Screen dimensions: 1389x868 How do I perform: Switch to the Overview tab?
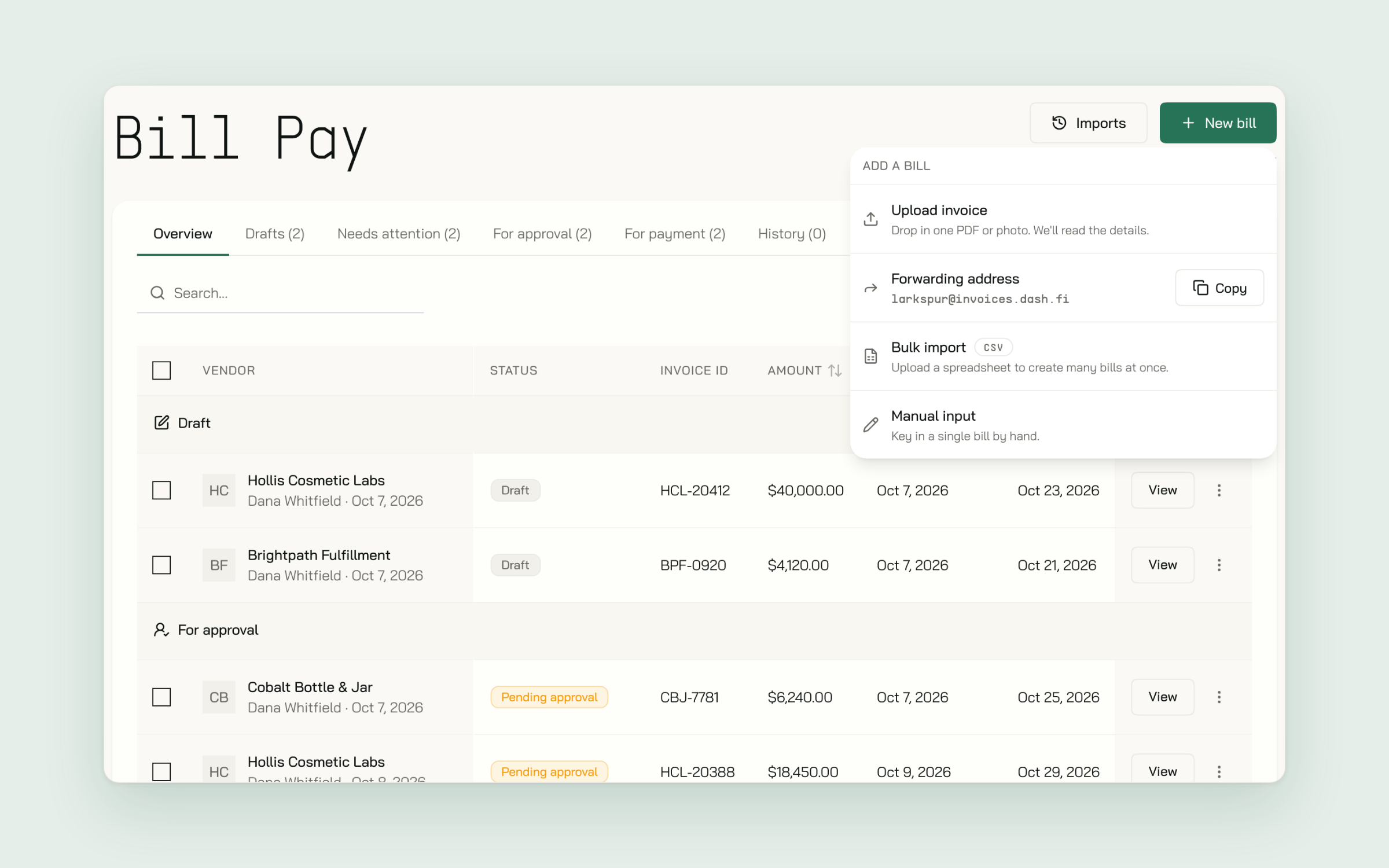point(183,234)
